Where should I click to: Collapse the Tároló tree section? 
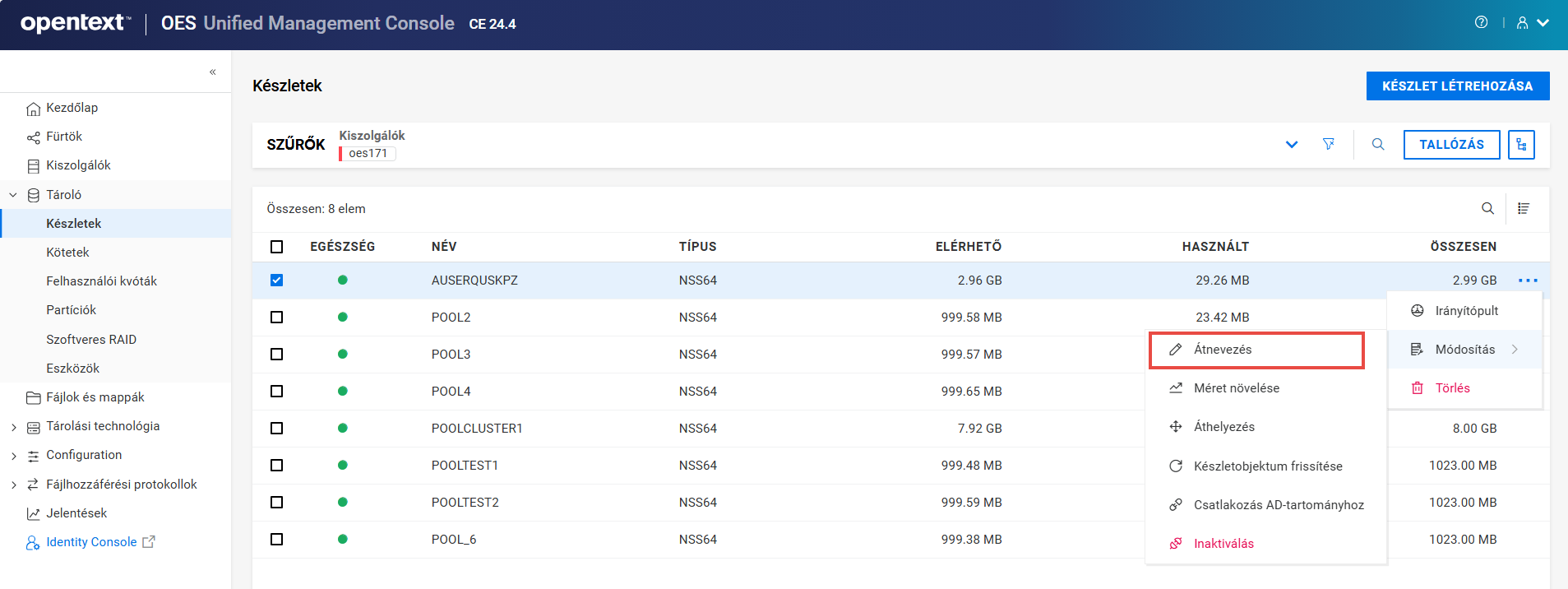coord(13,195)
